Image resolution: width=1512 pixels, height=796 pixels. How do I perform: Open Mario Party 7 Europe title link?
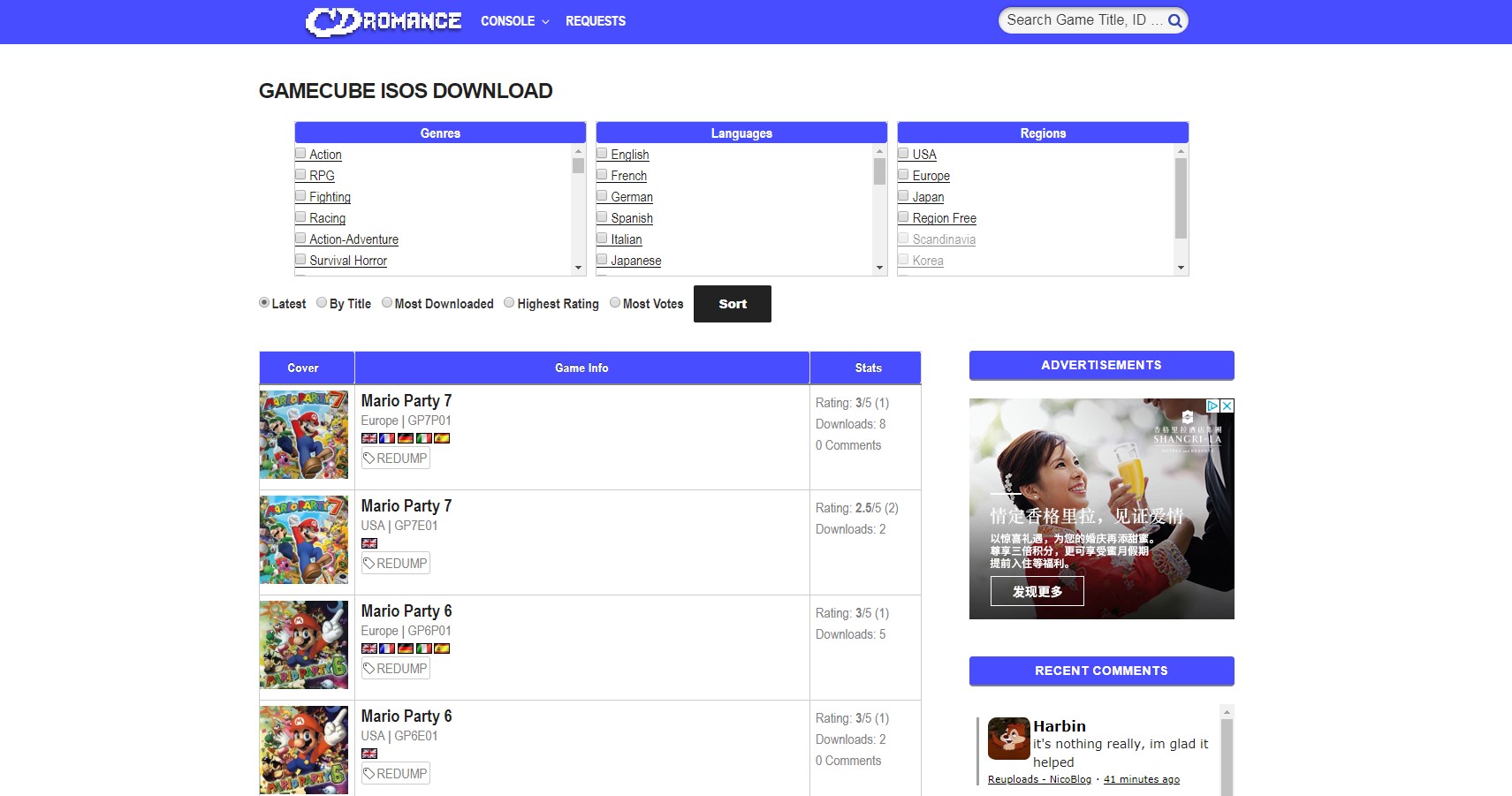406,401
